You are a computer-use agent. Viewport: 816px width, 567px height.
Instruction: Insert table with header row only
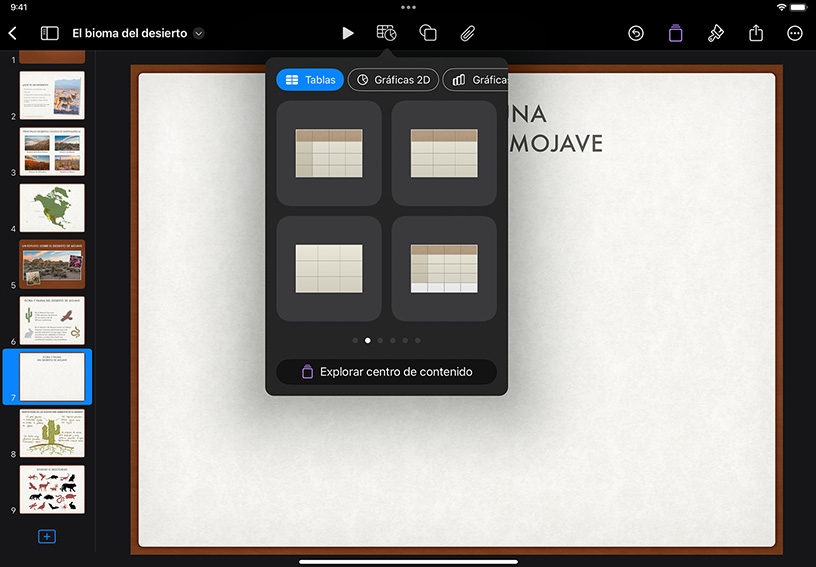click(444, 153)
